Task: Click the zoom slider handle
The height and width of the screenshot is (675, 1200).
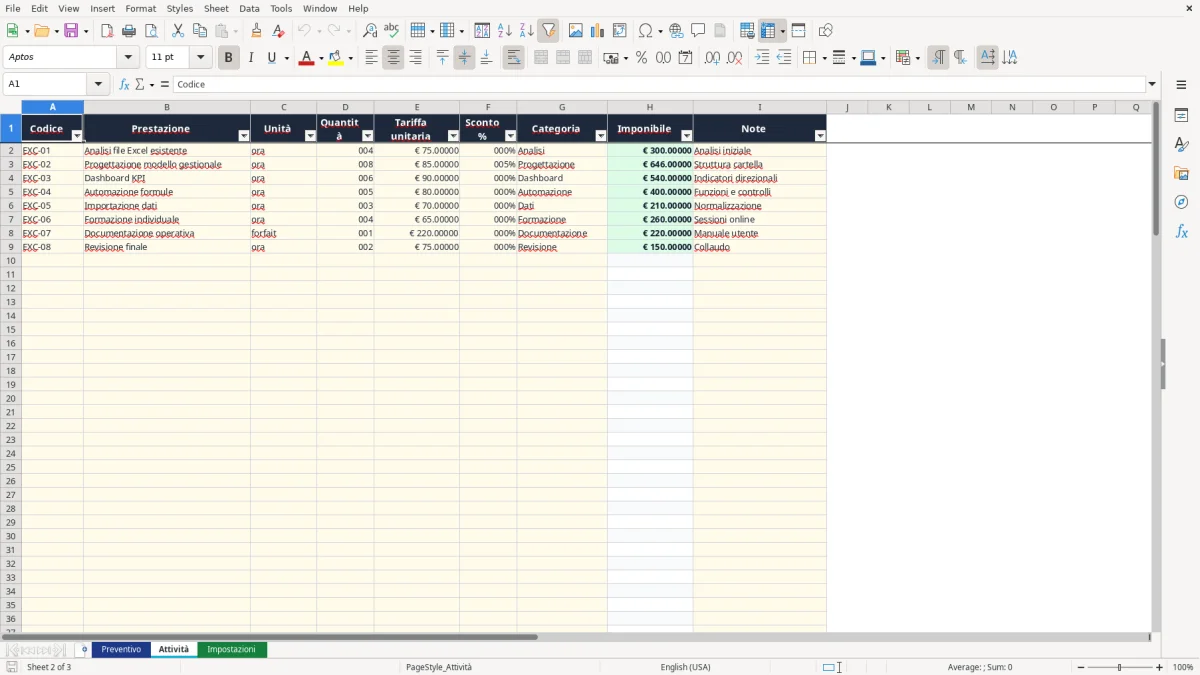Action: click(x=1119, y=667)
